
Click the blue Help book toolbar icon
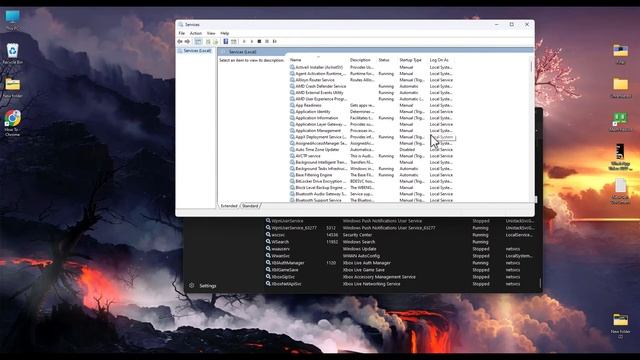click(x=226, y=42)
